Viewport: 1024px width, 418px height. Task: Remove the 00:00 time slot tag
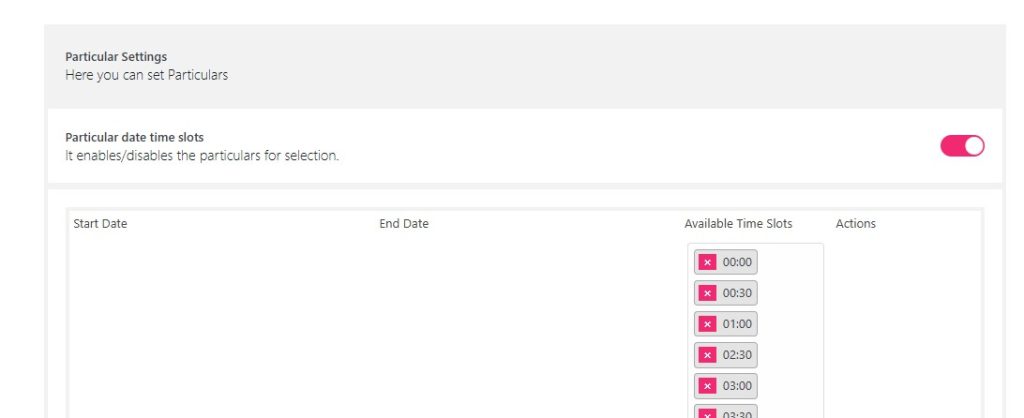tap(707, 262)
